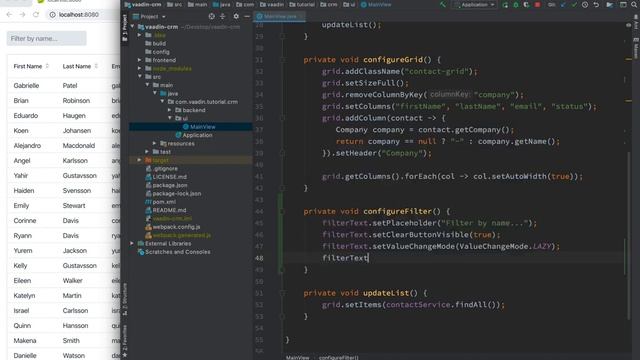This screenshot has height=360, width=640.
Task: Fold the configureFilter method in gutter
Action: tap(282, 211)
